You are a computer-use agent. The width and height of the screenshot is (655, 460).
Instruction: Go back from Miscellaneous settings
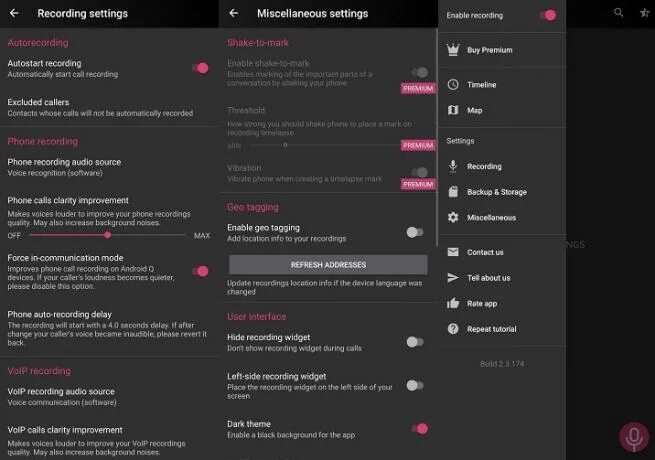[234, 14]
